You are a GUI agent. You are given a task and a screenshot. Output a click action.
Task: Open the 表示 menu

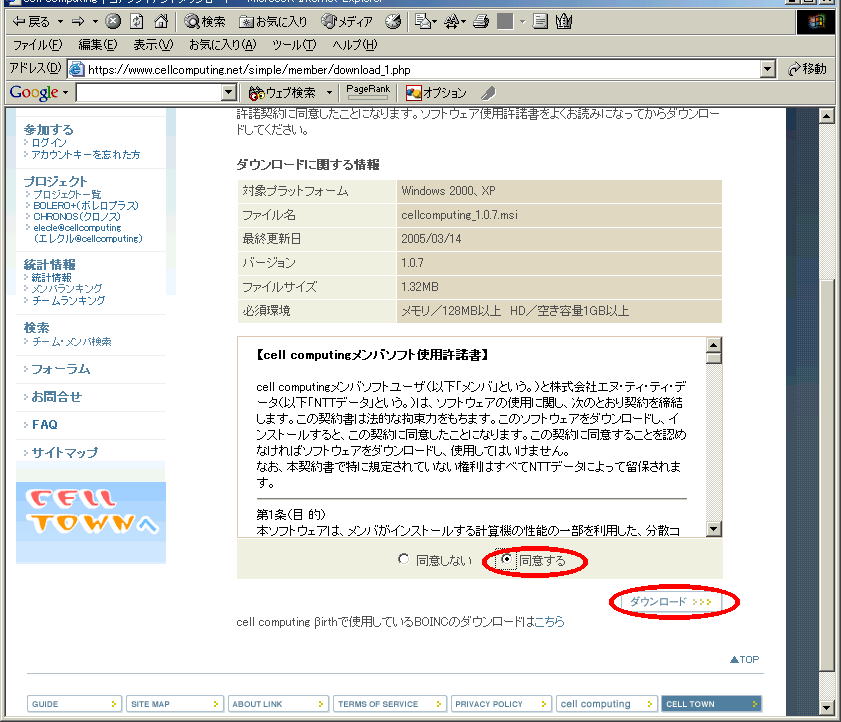tap(153, 45)
